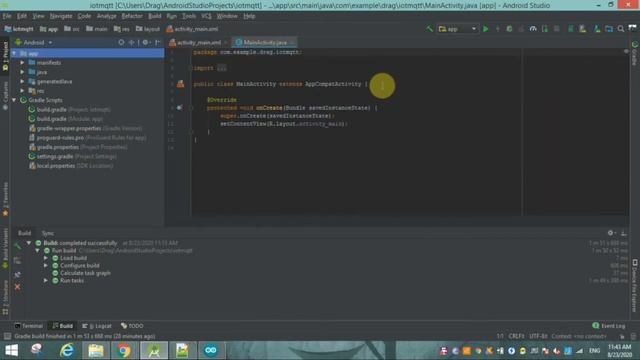Click the rebuild hammer icon in Build panel
640x360 pixels.
coord(17,246)
